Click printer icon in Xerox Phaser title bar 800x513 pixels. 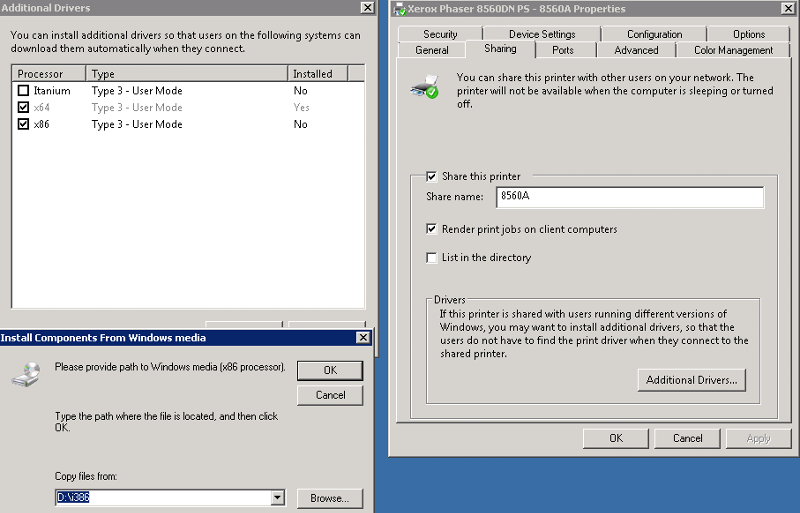coord(399,9)
